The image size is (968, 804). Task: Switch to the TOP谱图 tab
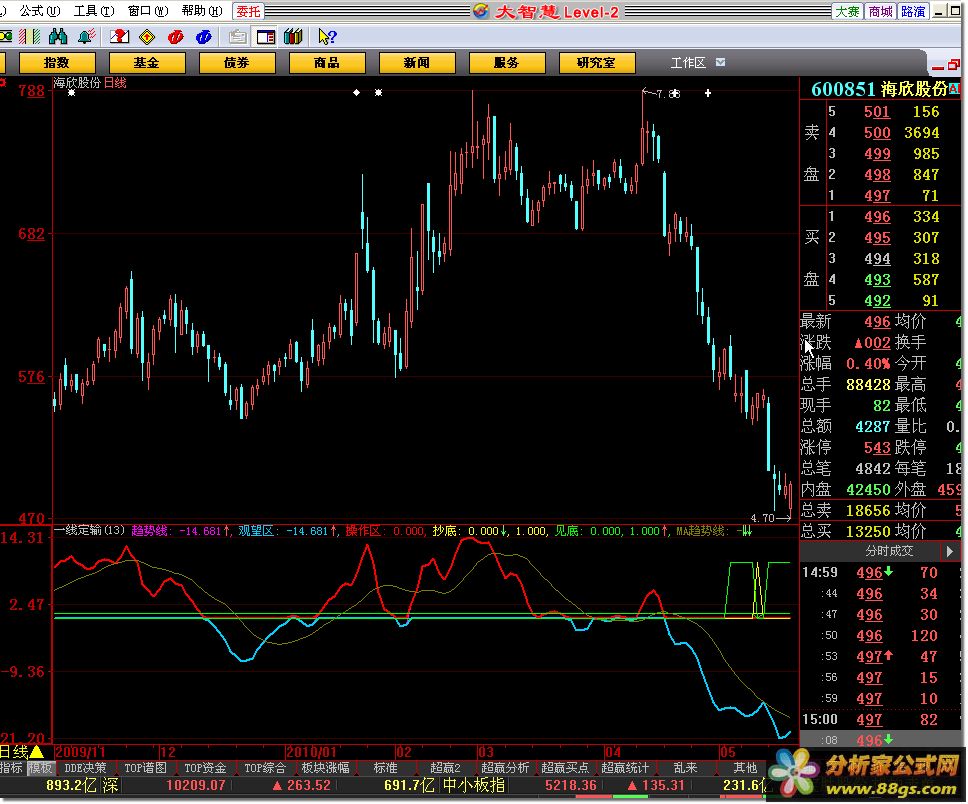tap(146, 768)
